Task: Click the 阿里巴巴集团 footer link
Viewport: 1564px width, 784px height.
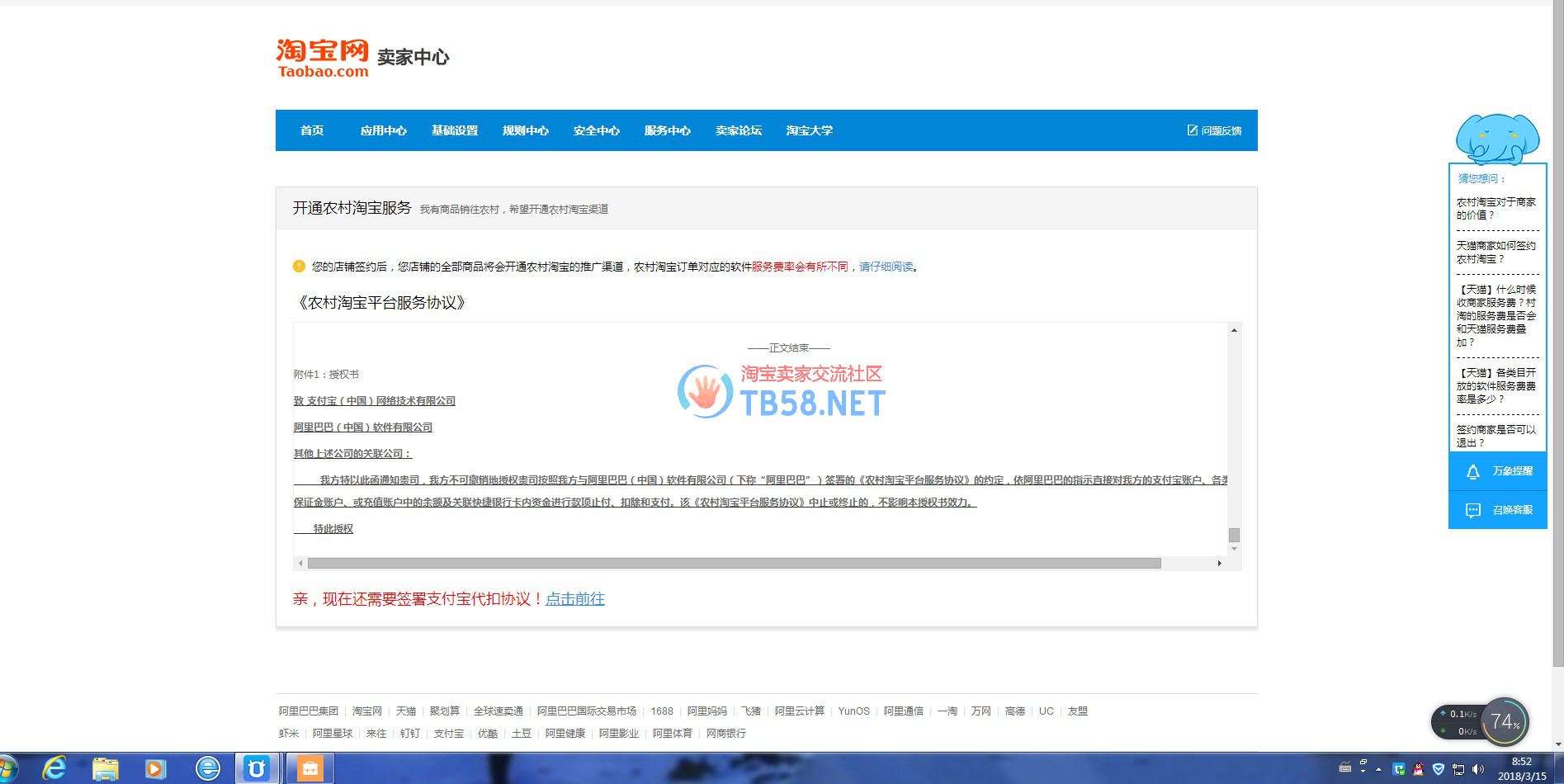Action: (x=309, y=711)
